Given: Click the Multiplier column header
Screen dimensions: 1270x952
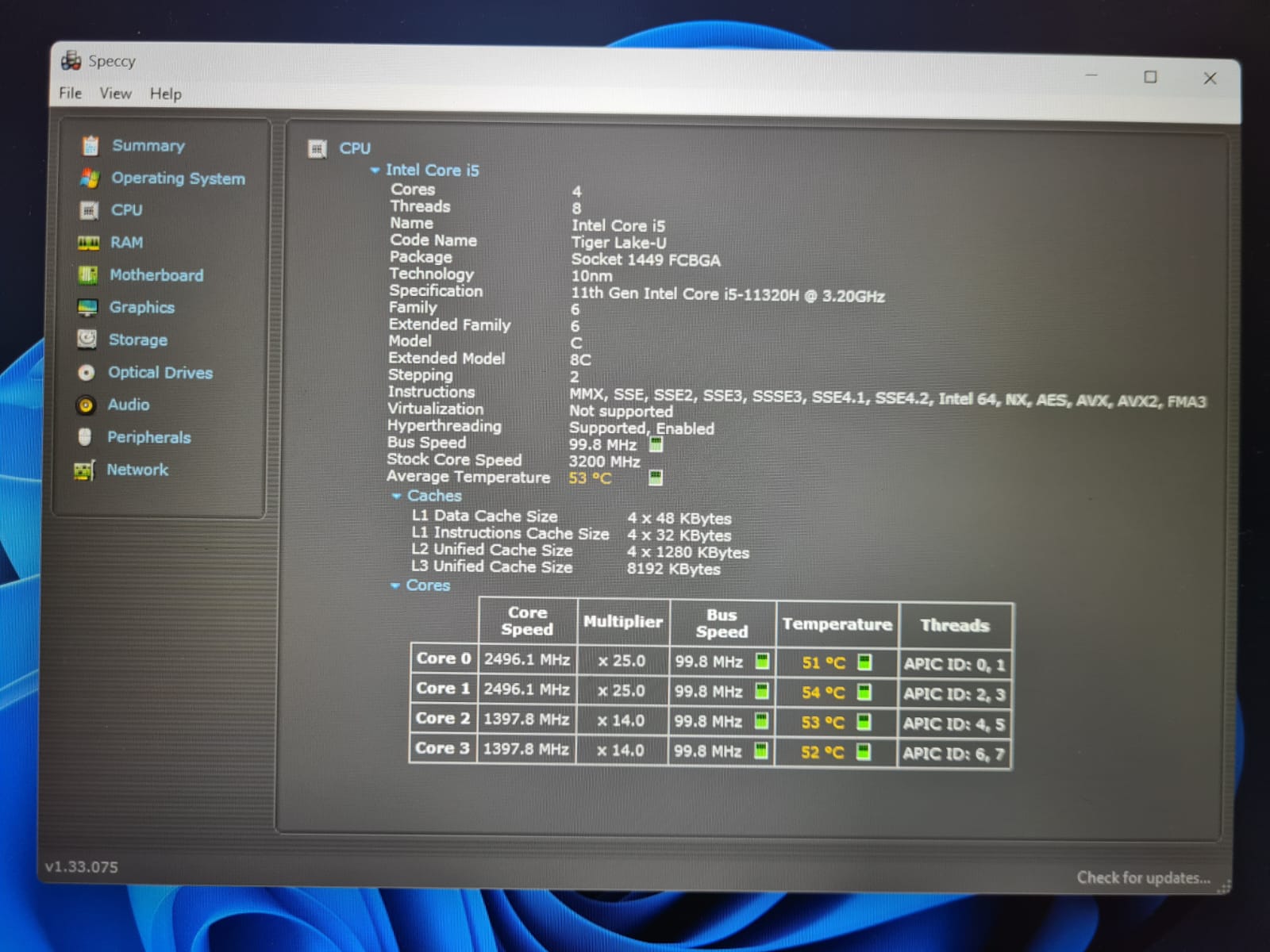Looking at the screenshot, I should click(x=623, y=622).
